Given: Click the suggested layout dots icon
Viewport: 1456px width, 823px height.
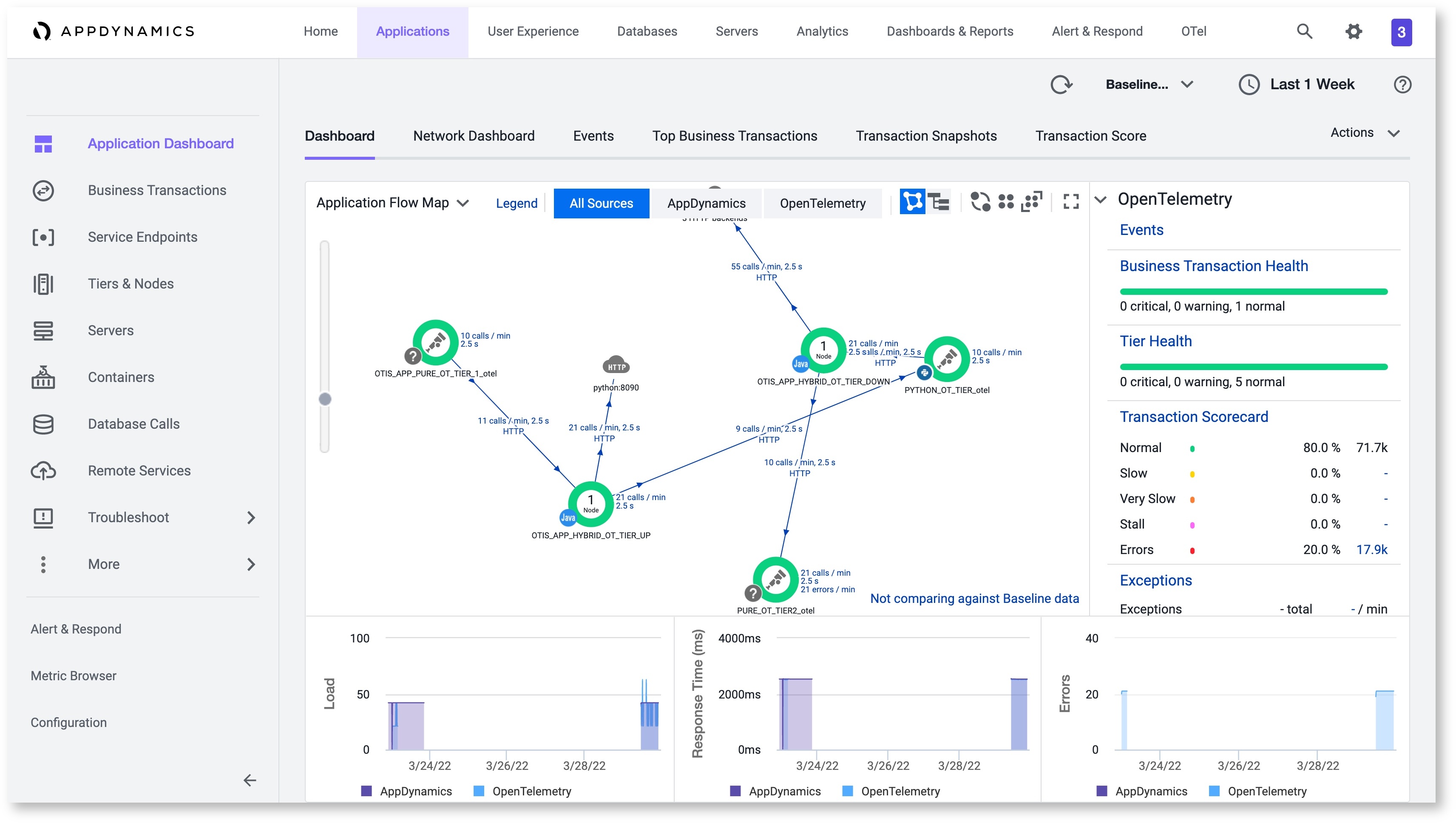Looking at the screenshot, I should point(1031,202).
